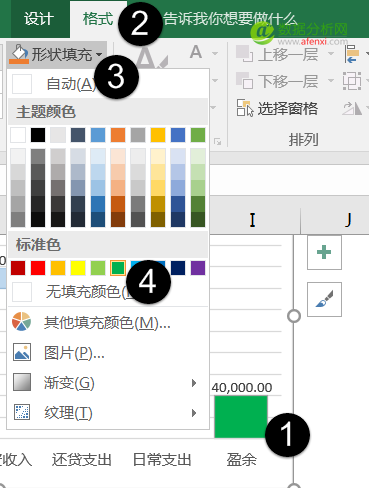Click the text effects letter A icon
369x488 pixels.
(x=196, y=52)
